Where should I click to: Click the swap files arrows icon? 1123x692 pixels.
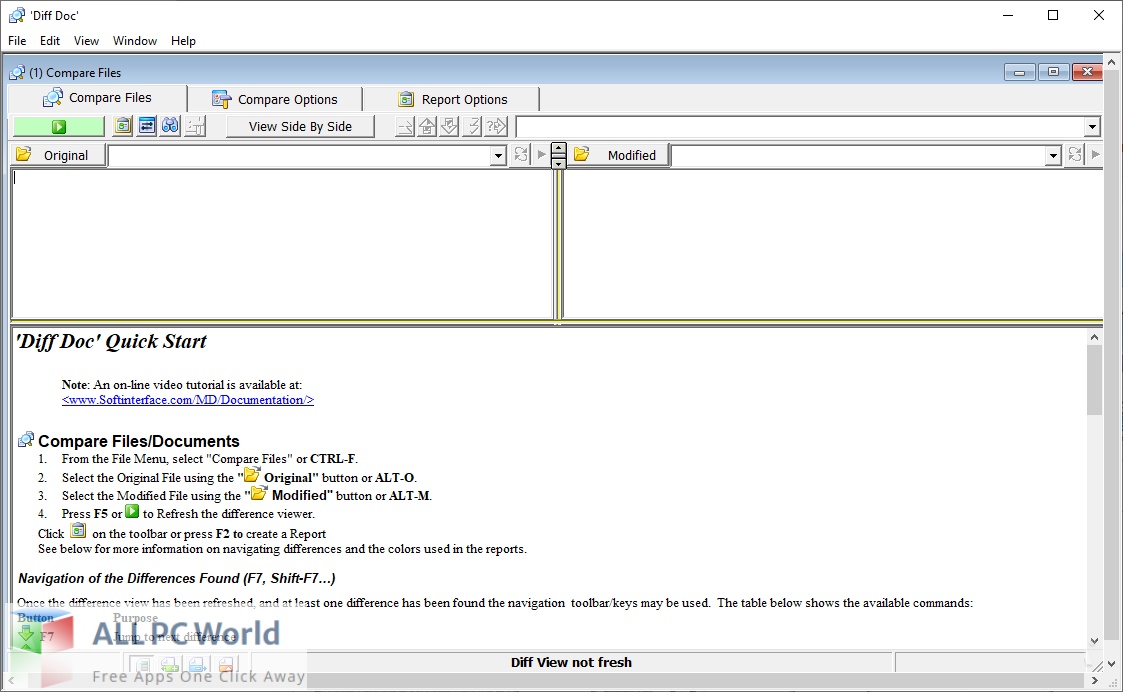click(x=147, y=126)
